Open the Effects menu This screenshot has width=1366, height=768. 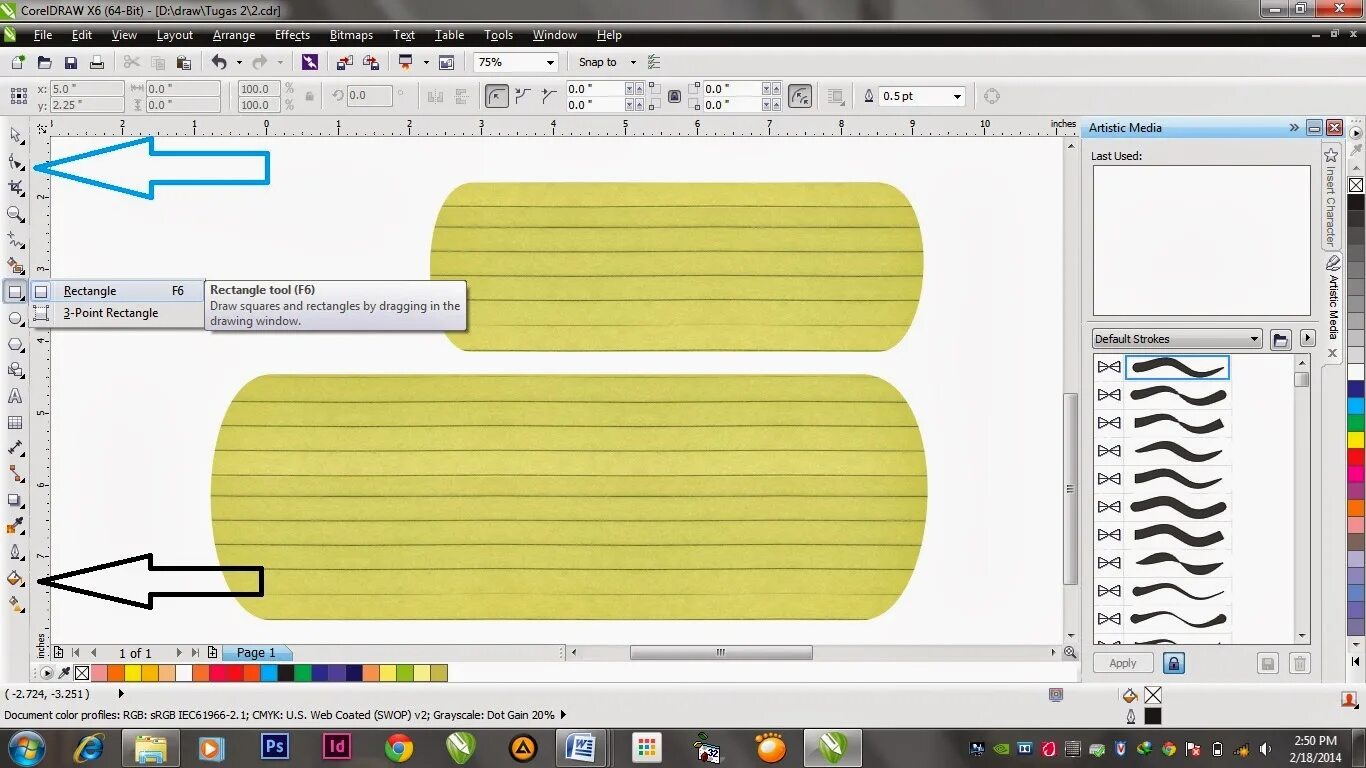pos(292,35)
